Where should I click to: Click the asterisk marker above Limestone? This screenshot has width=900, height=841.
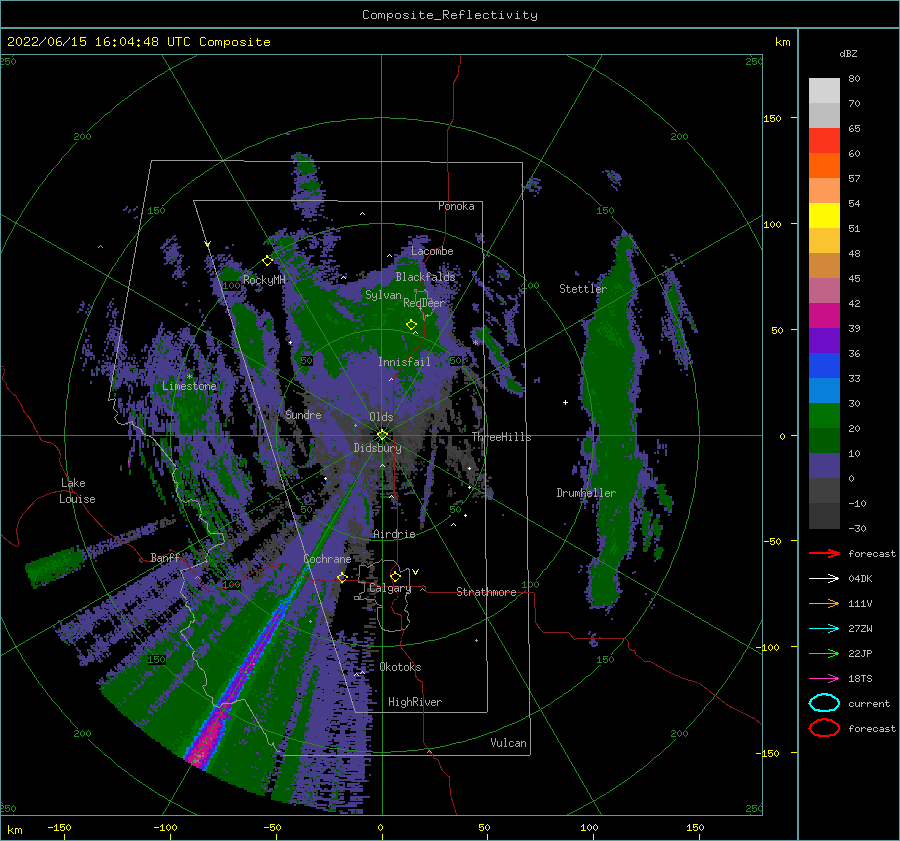tap(189, 377)
